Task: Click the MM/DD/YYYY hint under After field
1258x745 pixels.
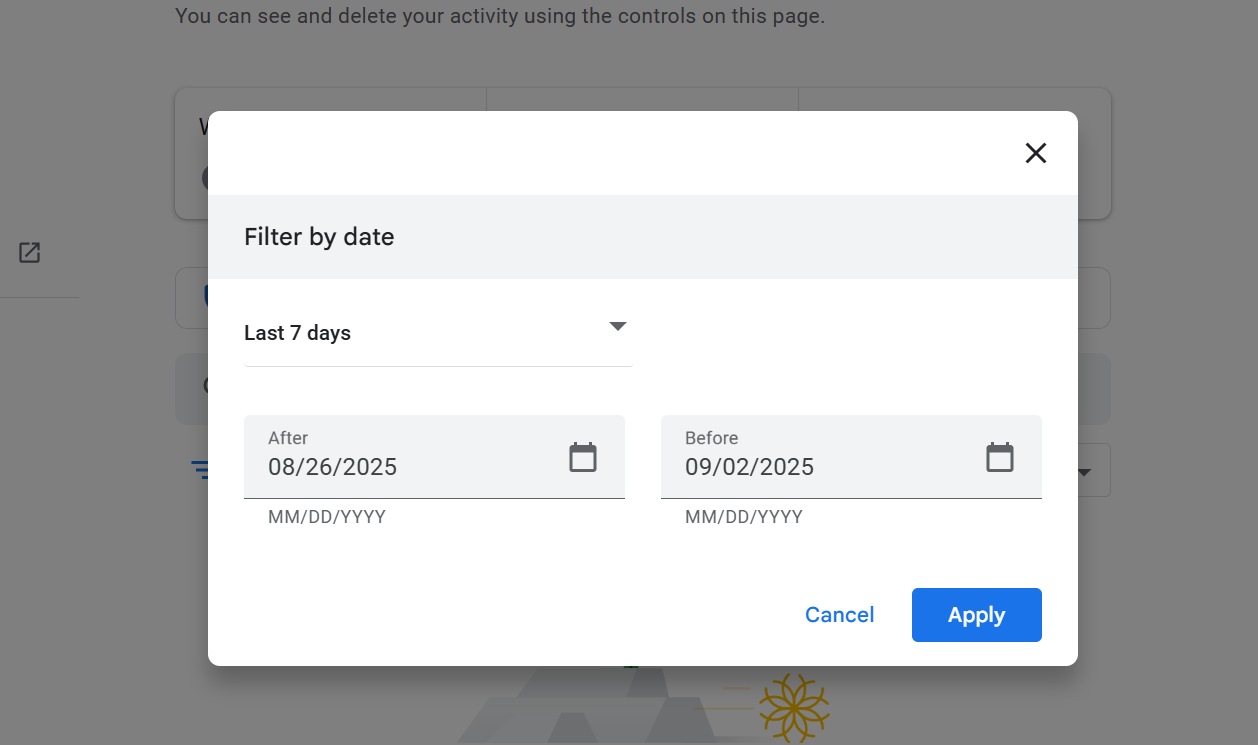Action: (x=325, y=516)
